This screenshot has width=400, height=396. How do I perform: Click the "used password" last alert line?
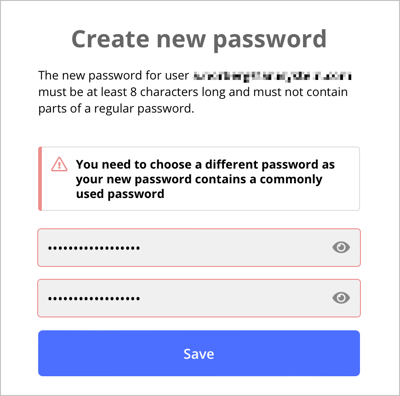[x=120, y=194]
